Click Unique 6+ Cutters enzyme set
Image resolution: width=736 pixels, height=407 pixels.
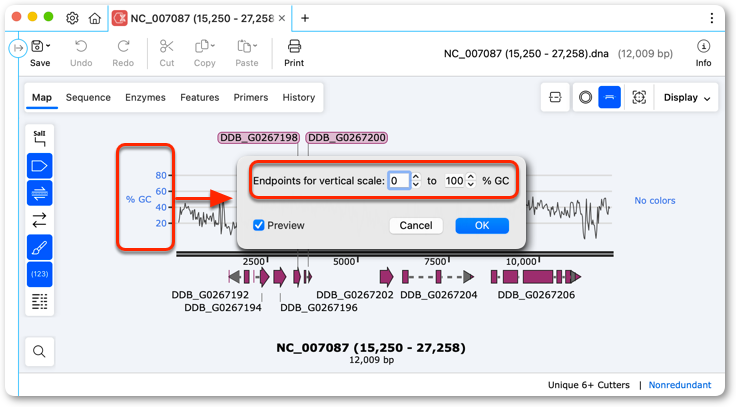[x=589, y=385]
